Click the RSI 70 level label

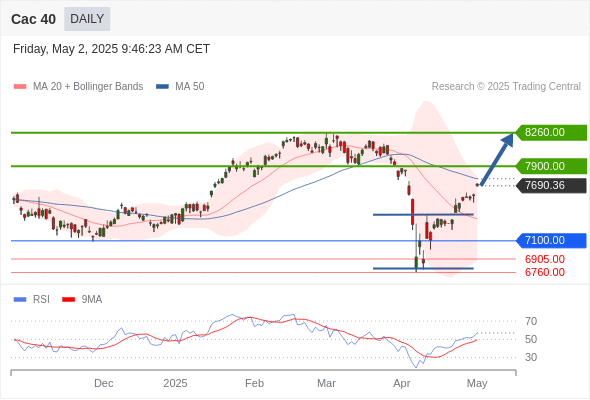(x=531, y=321)
